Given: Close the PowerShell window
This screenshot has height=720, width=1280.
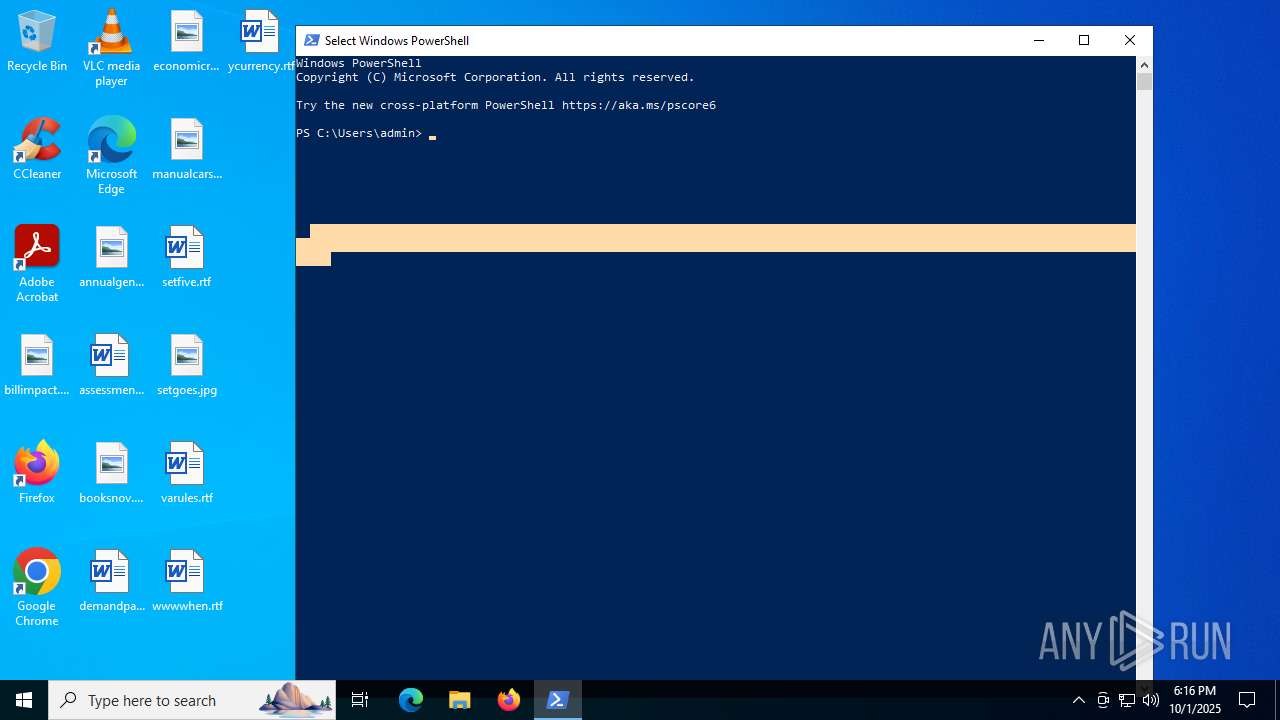Looking at the screenshot, I should tap(1130, 40).
